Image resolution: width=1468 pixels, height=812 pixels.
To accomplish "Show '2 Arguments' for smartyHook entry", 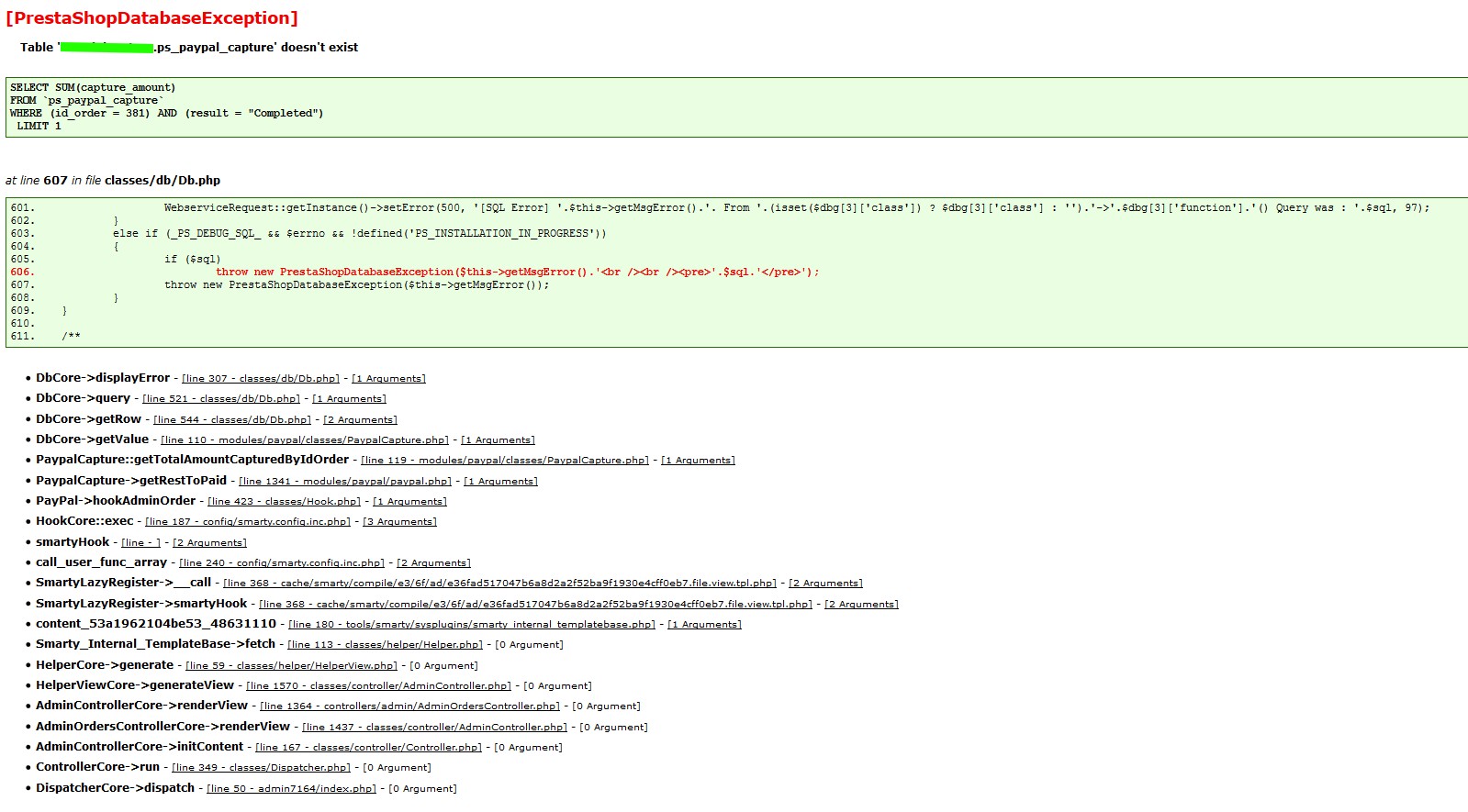I will pos(209,543).
